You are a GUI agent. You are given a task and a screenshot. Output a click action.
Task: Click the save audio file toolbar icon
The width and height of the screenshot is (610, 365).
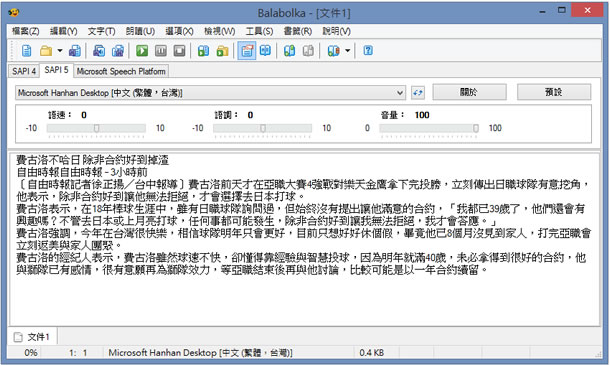click(99, 51)
